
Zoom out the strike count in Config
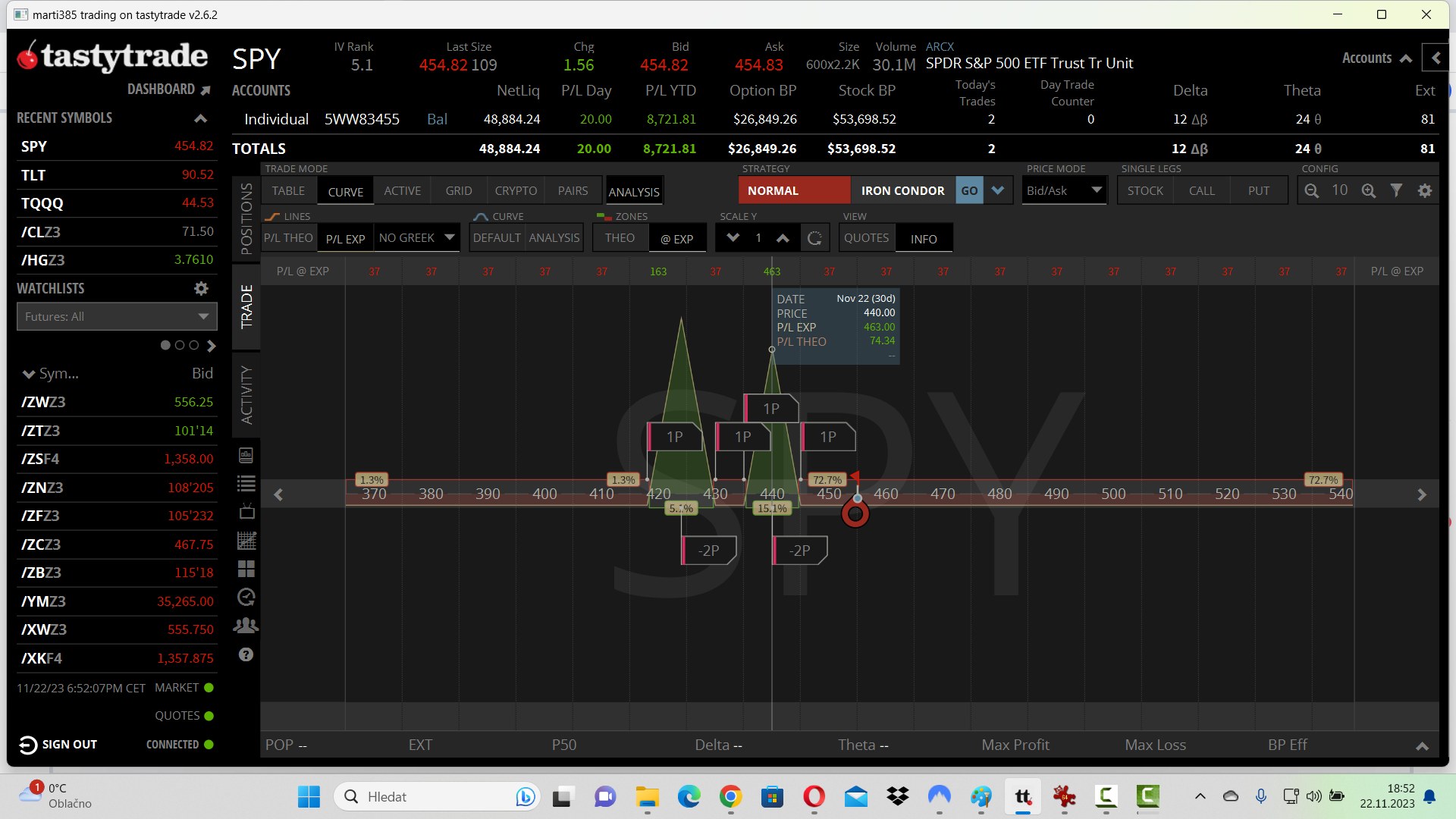[1311, 191]
